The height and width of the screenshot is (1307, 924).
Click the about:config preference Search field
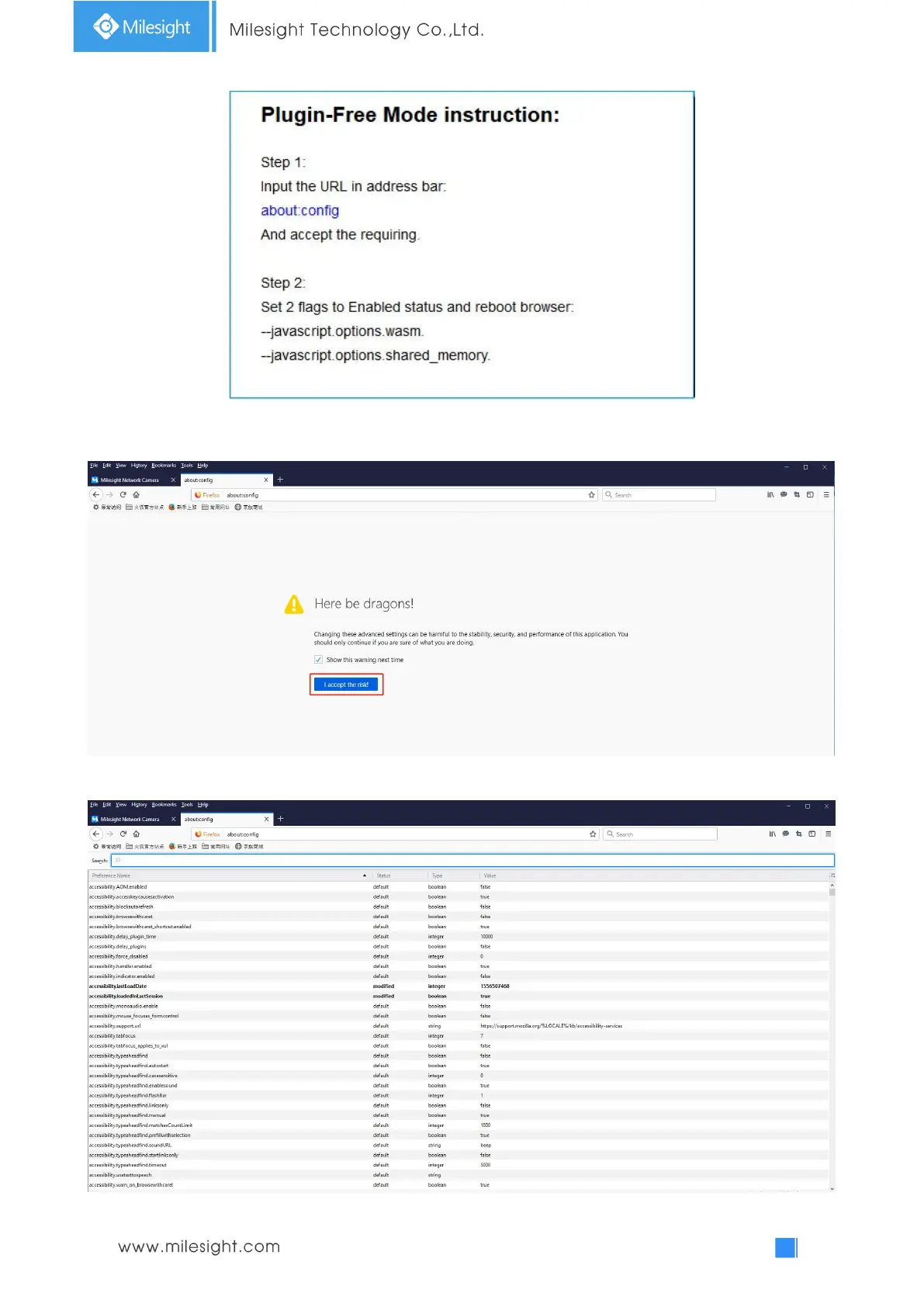click(x=472, y=860)
